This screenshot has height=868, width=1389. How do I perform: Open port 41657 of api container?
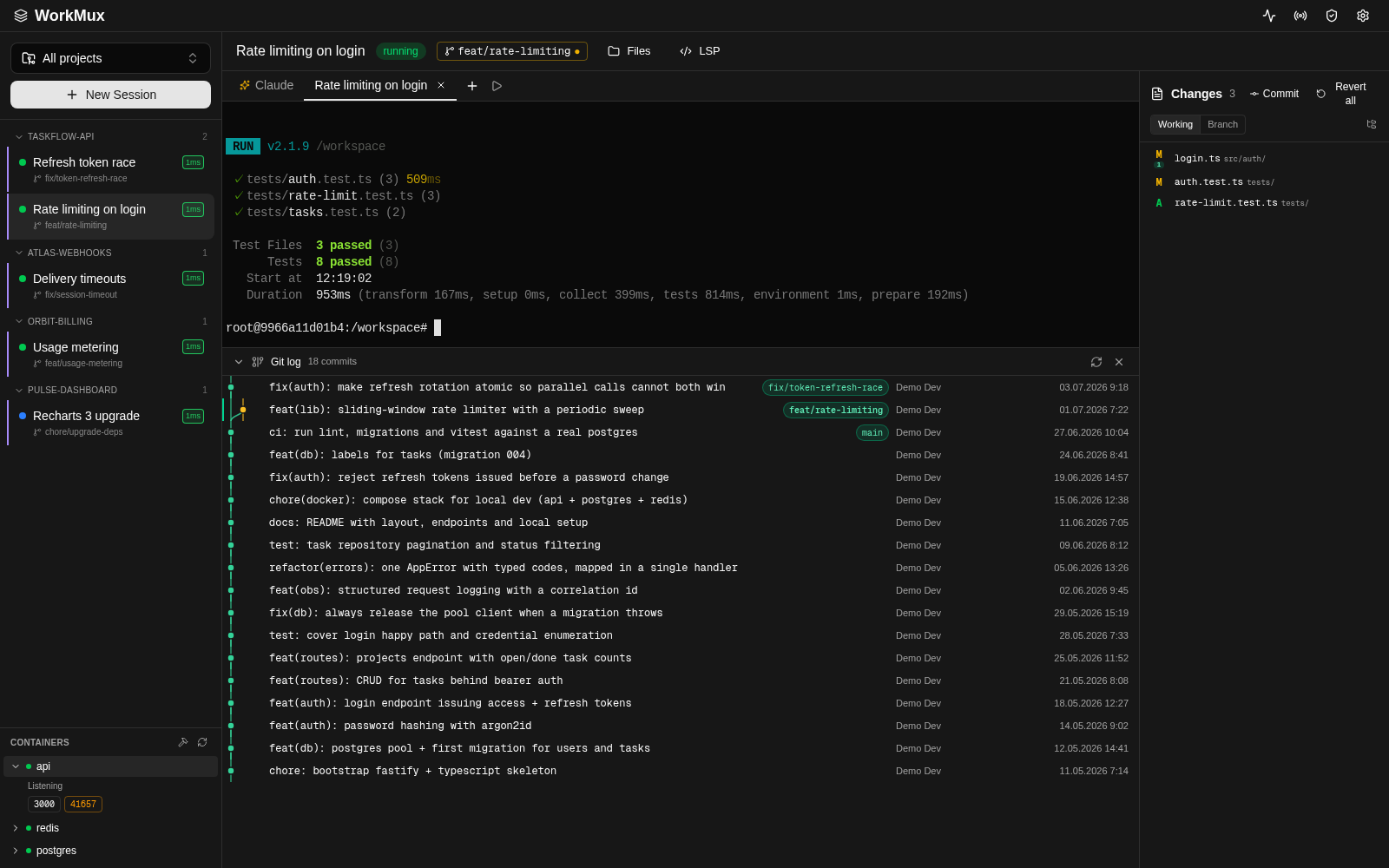coord(83,805)
